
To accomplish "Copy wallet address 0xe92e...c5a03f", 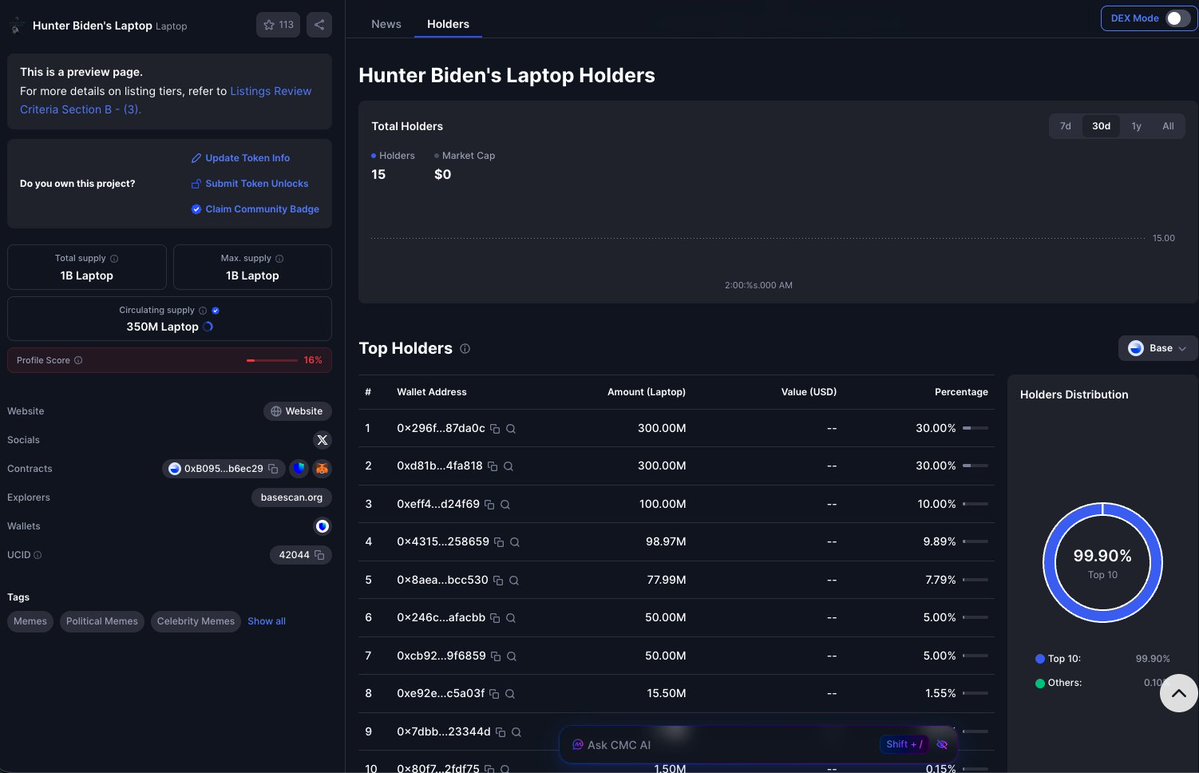I will tap(494, 693).
